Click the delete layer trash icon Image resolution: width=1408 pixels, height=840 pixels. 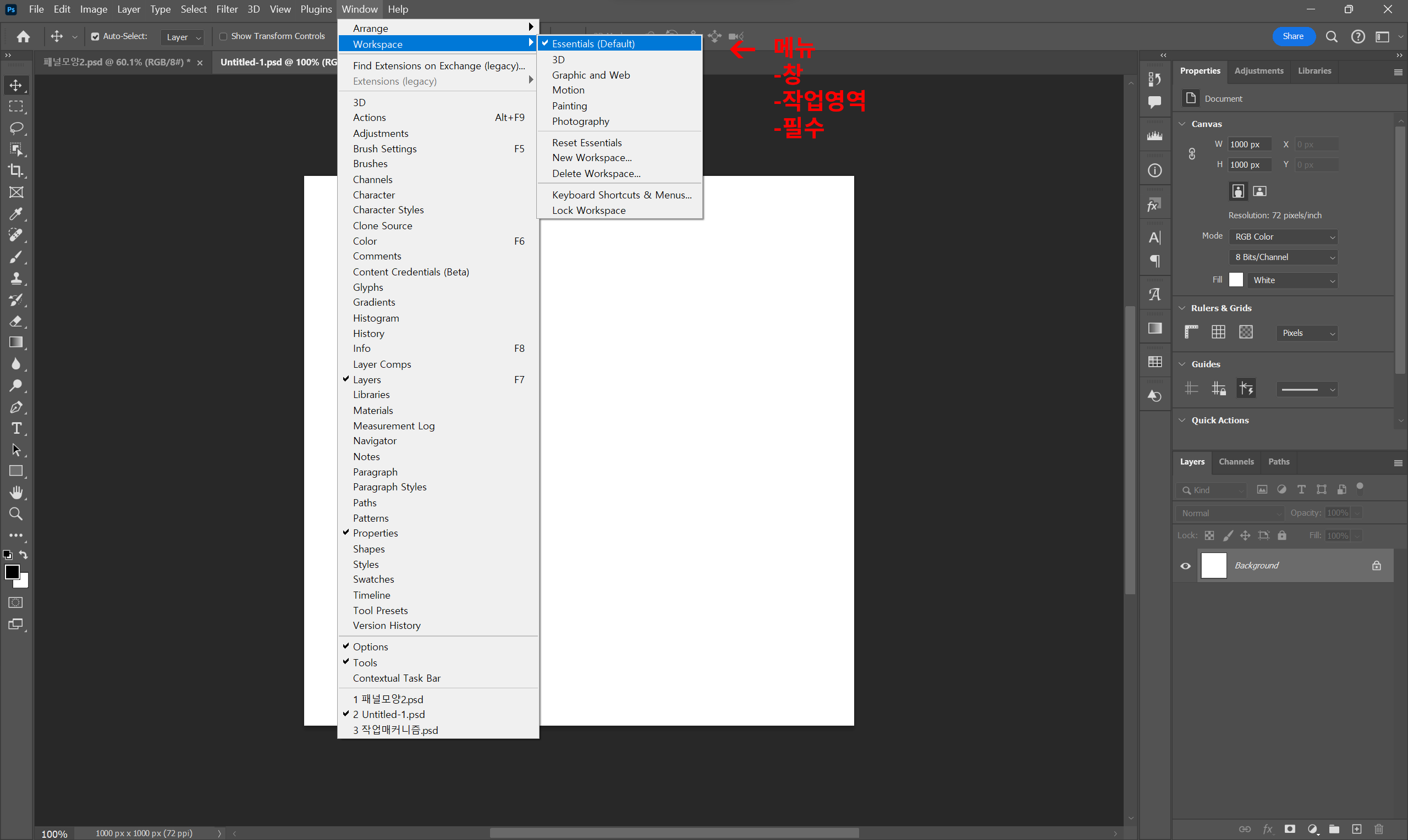click(1379, 829)
